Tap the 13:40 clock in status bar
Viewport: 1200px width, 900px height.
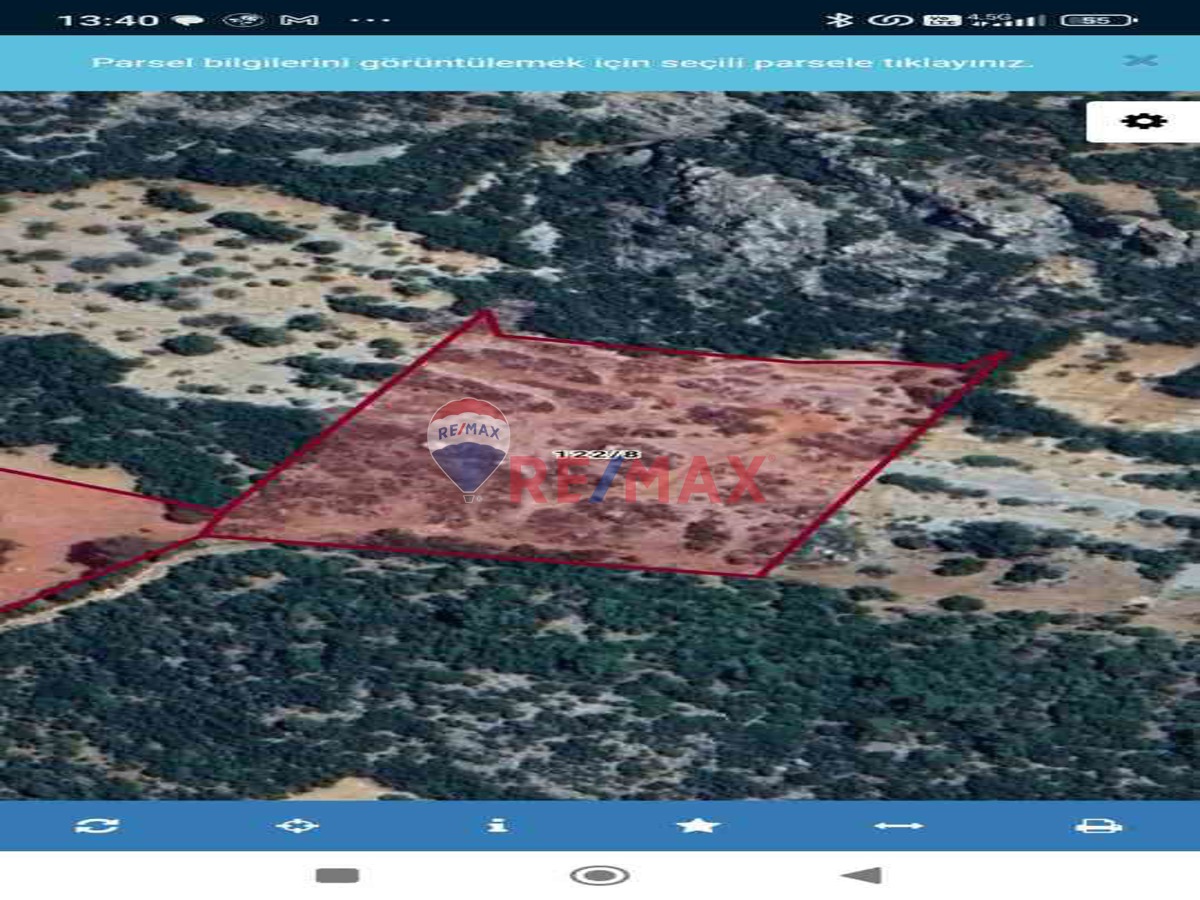[108, 20]
